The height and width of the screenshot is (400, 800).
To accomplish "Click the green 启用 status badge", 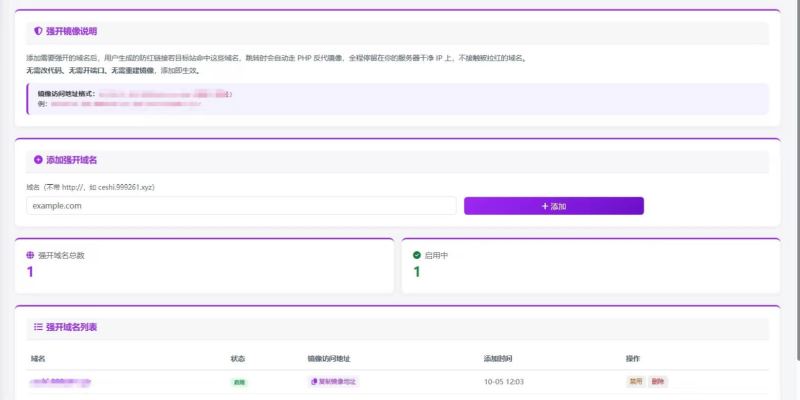I will point(239,382).
